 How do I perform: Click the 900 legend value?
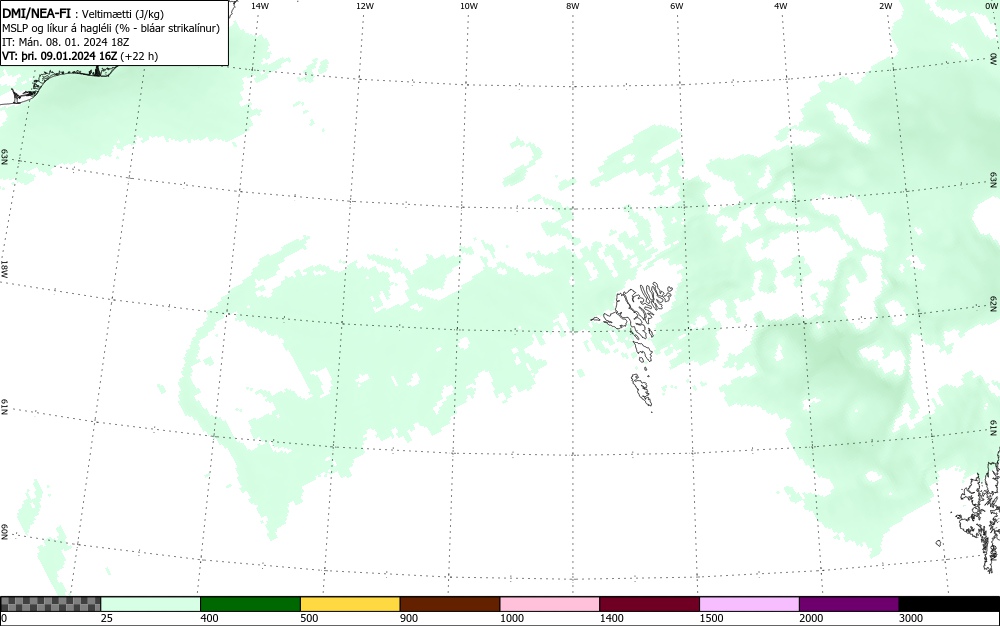coord(409,618)
